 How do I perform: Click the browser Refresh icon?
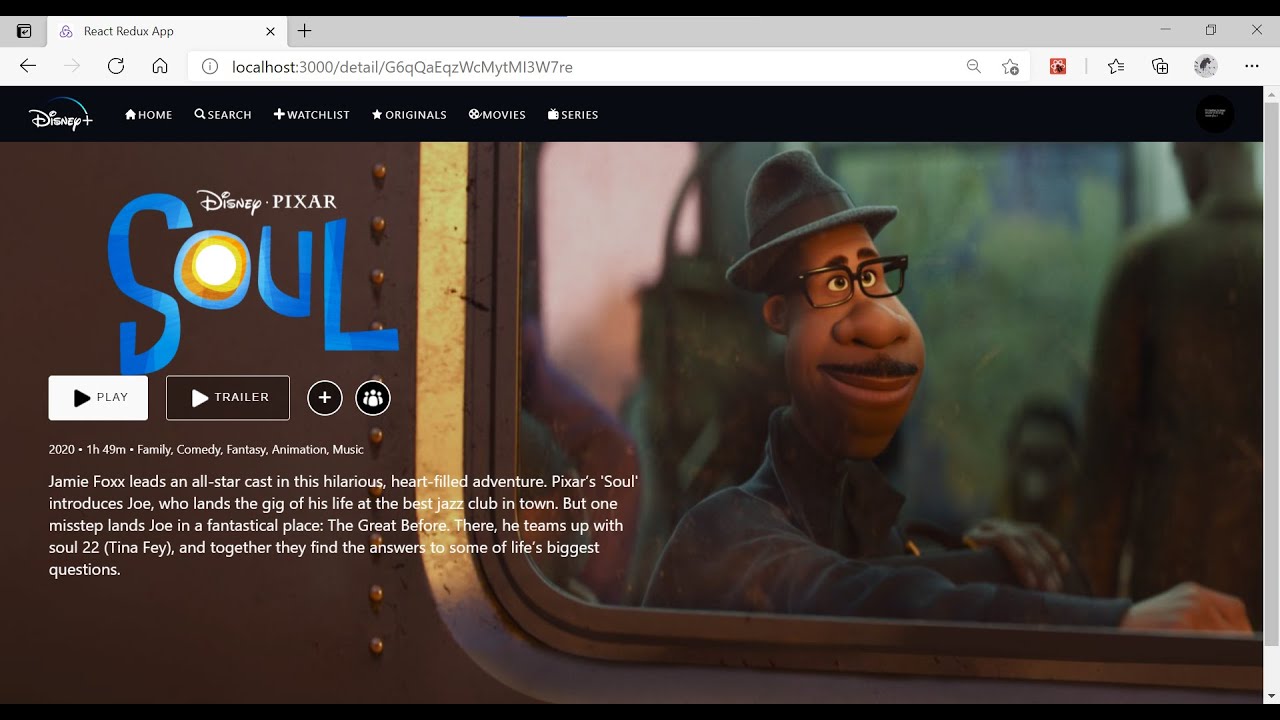[x=116, y=66]
